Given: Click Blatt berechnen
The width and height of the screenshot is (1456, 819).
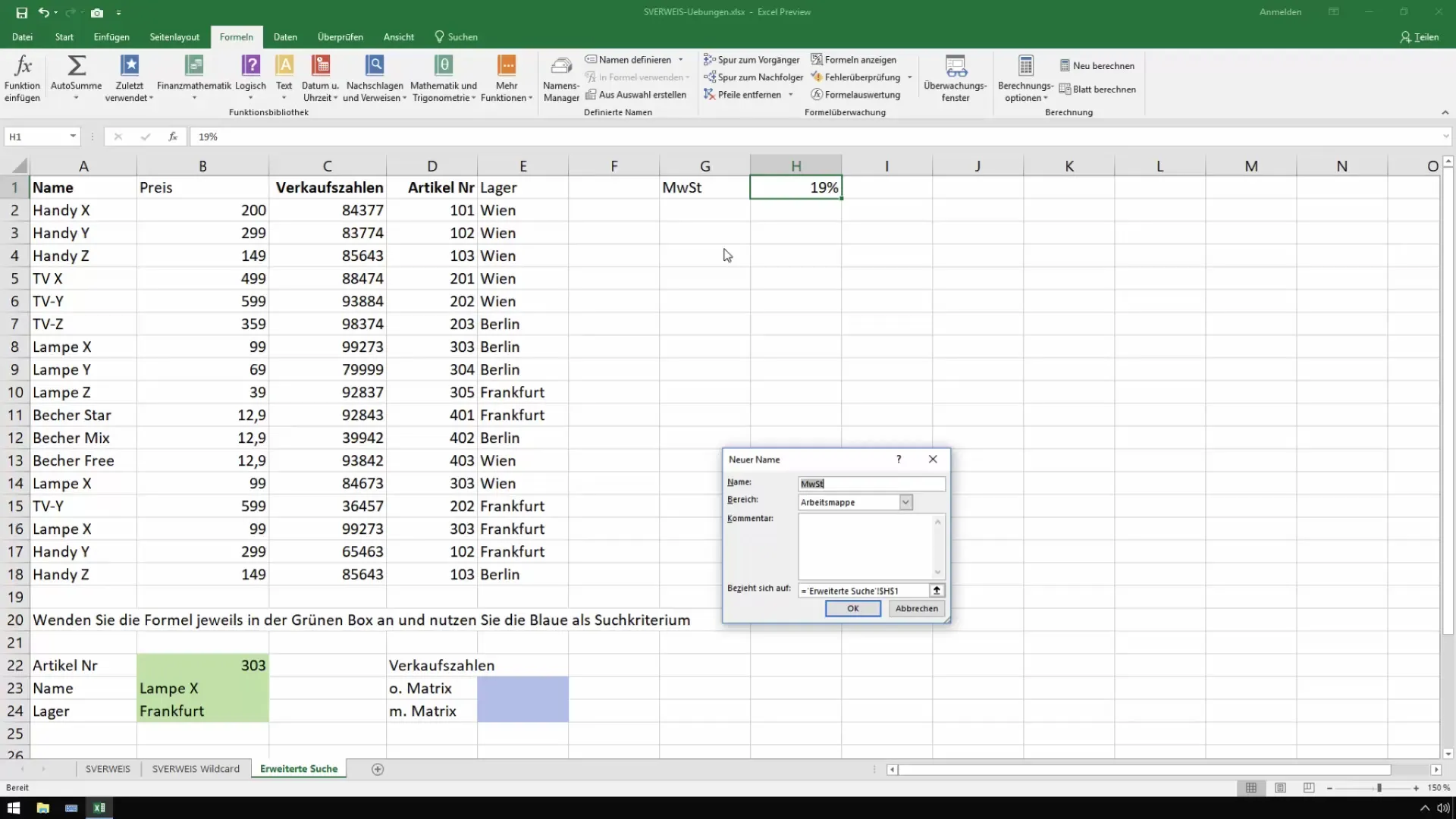Looking at the screenshot, I should 1097,89.
